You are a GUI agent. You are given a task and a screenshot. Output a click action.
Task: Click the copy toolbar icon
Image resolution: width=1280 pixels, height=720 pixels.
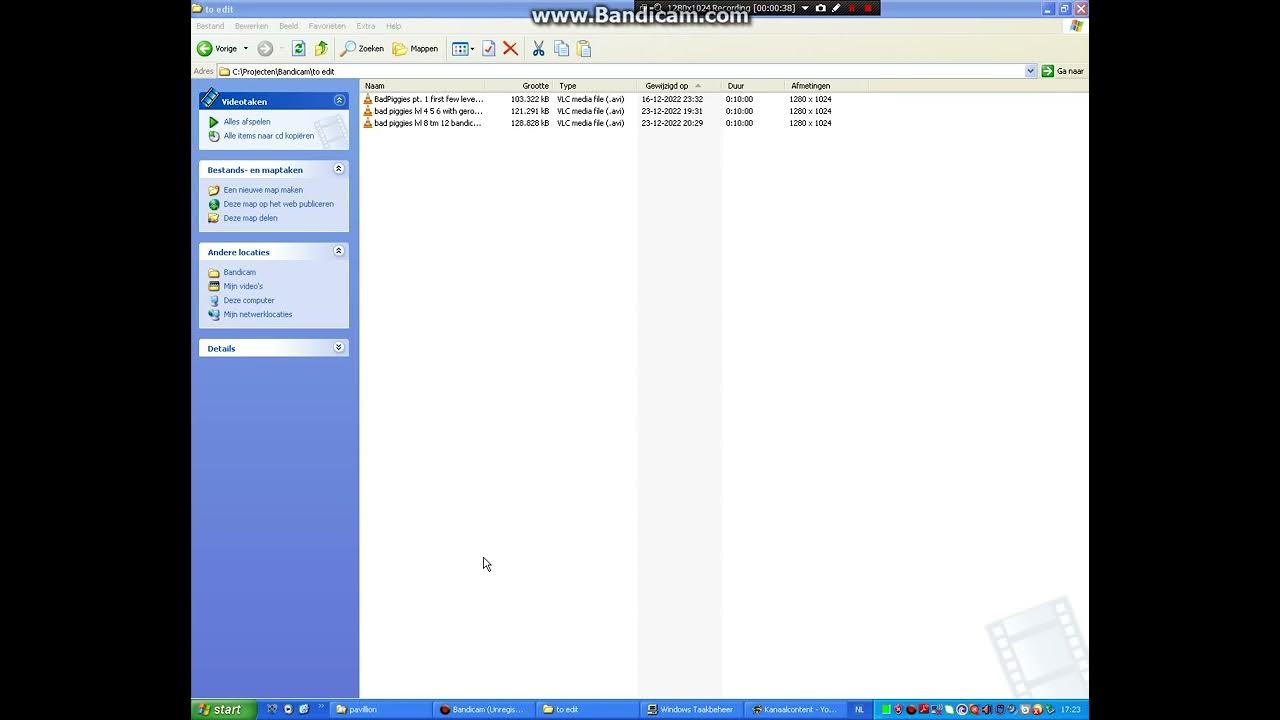click(x=561, y=48)
